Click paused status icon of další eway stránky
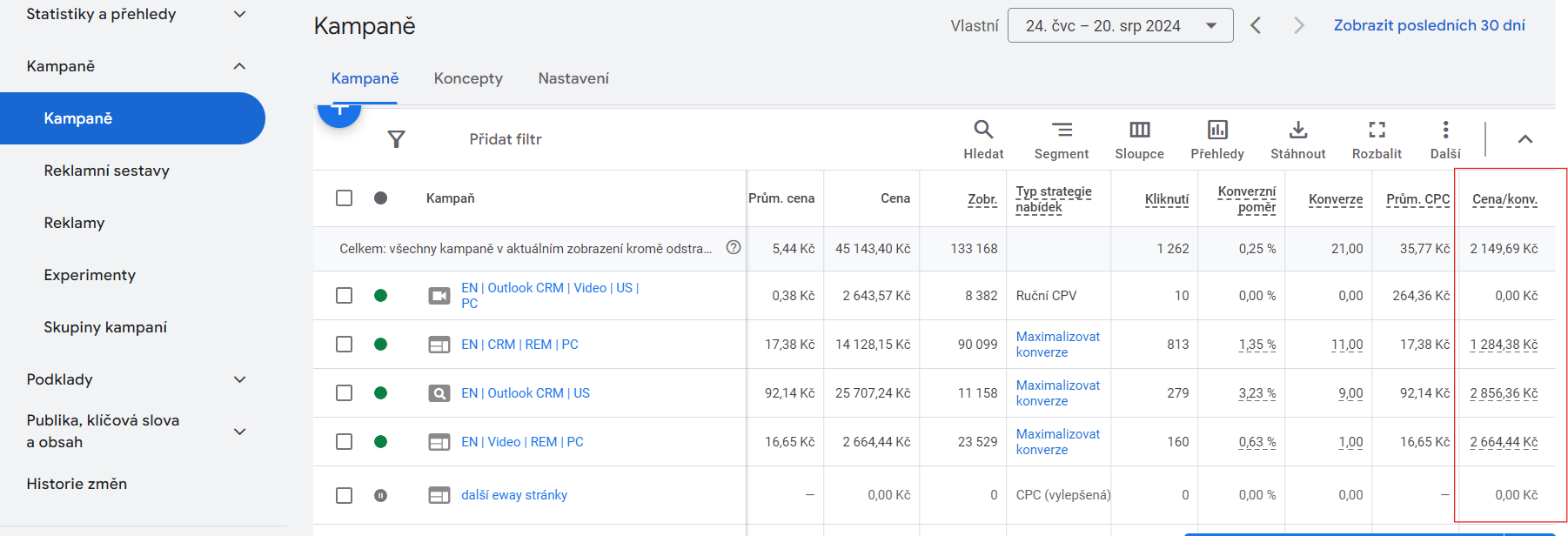Screen dimensions: 1568x536 [380, 495]
